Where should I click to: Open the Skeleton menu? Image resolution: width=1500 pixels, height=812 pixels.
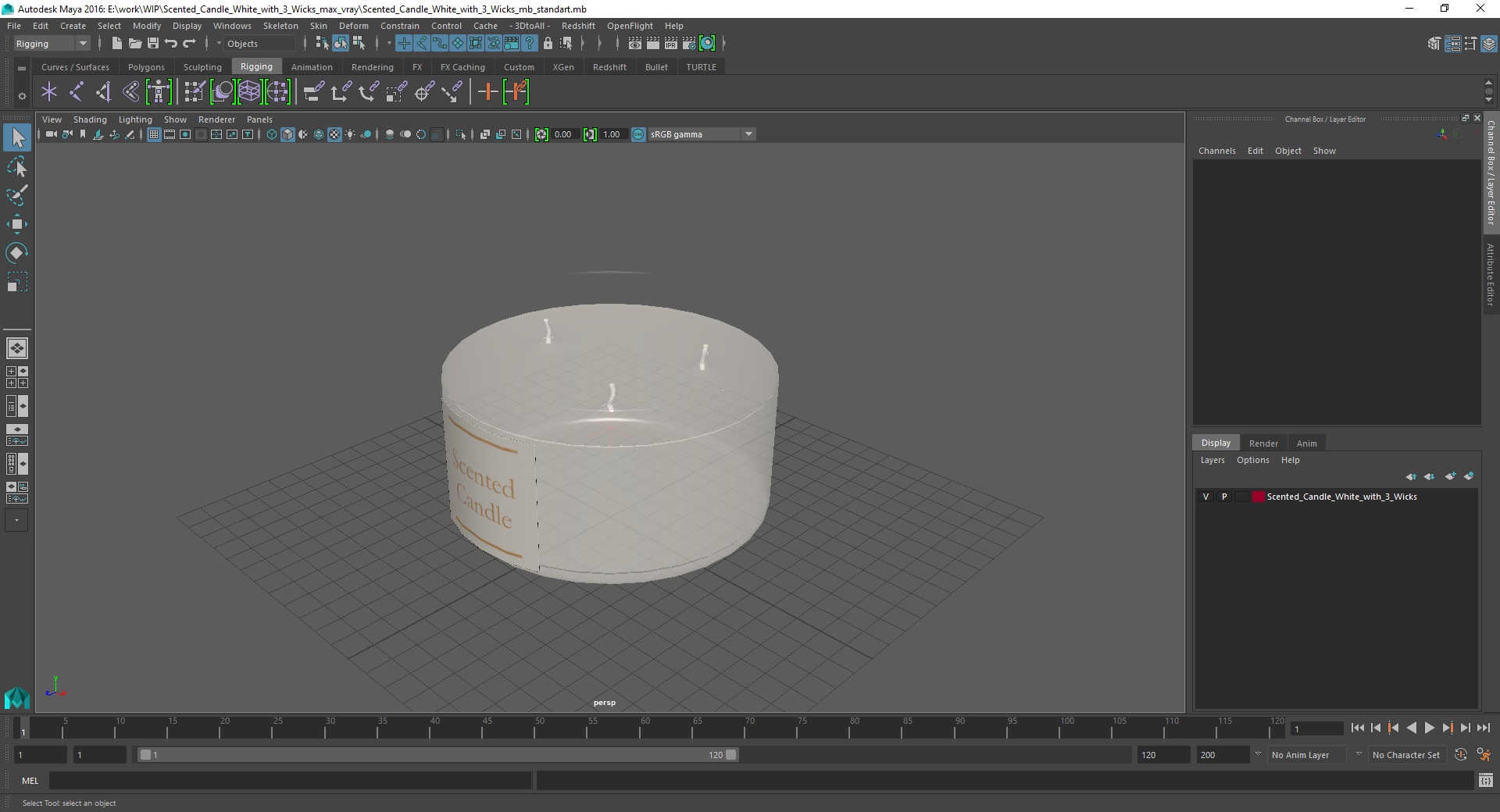(280, 26)
